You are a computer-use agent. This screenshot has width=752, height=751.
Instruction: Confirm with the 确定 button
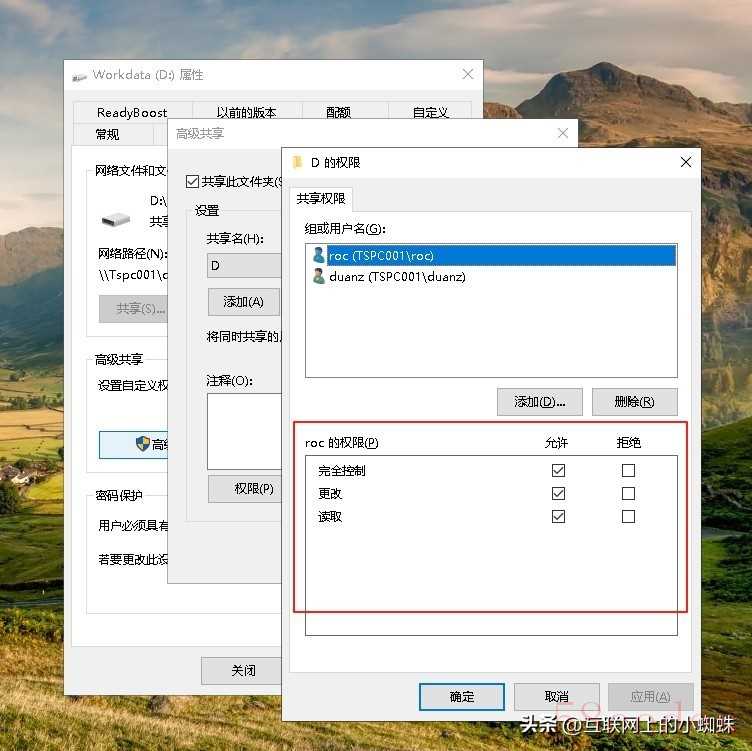[462, 696]
